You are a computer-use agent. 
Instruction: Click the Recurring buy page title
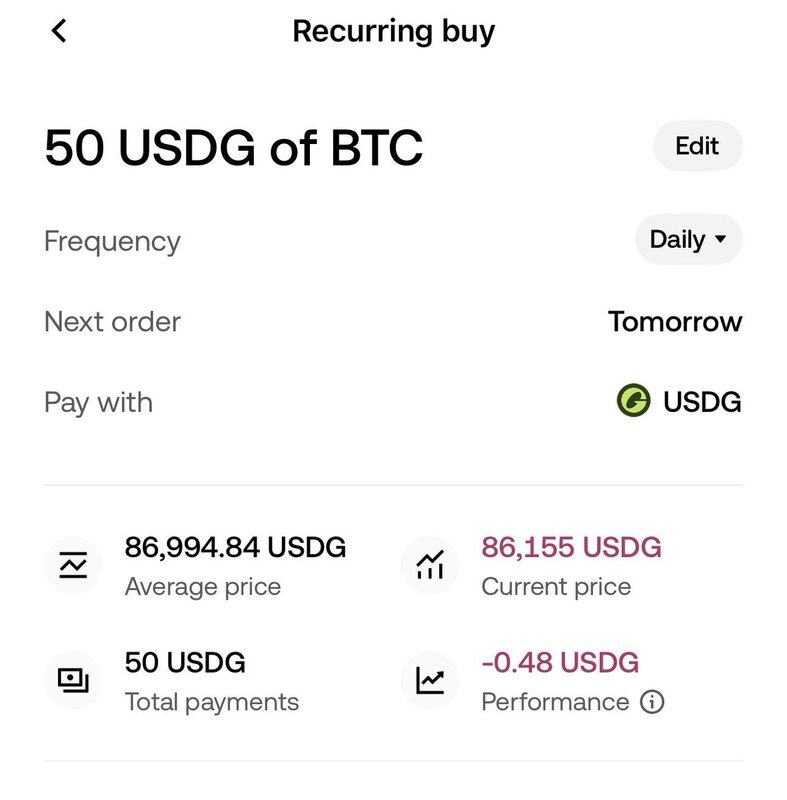tap(393, 31)
